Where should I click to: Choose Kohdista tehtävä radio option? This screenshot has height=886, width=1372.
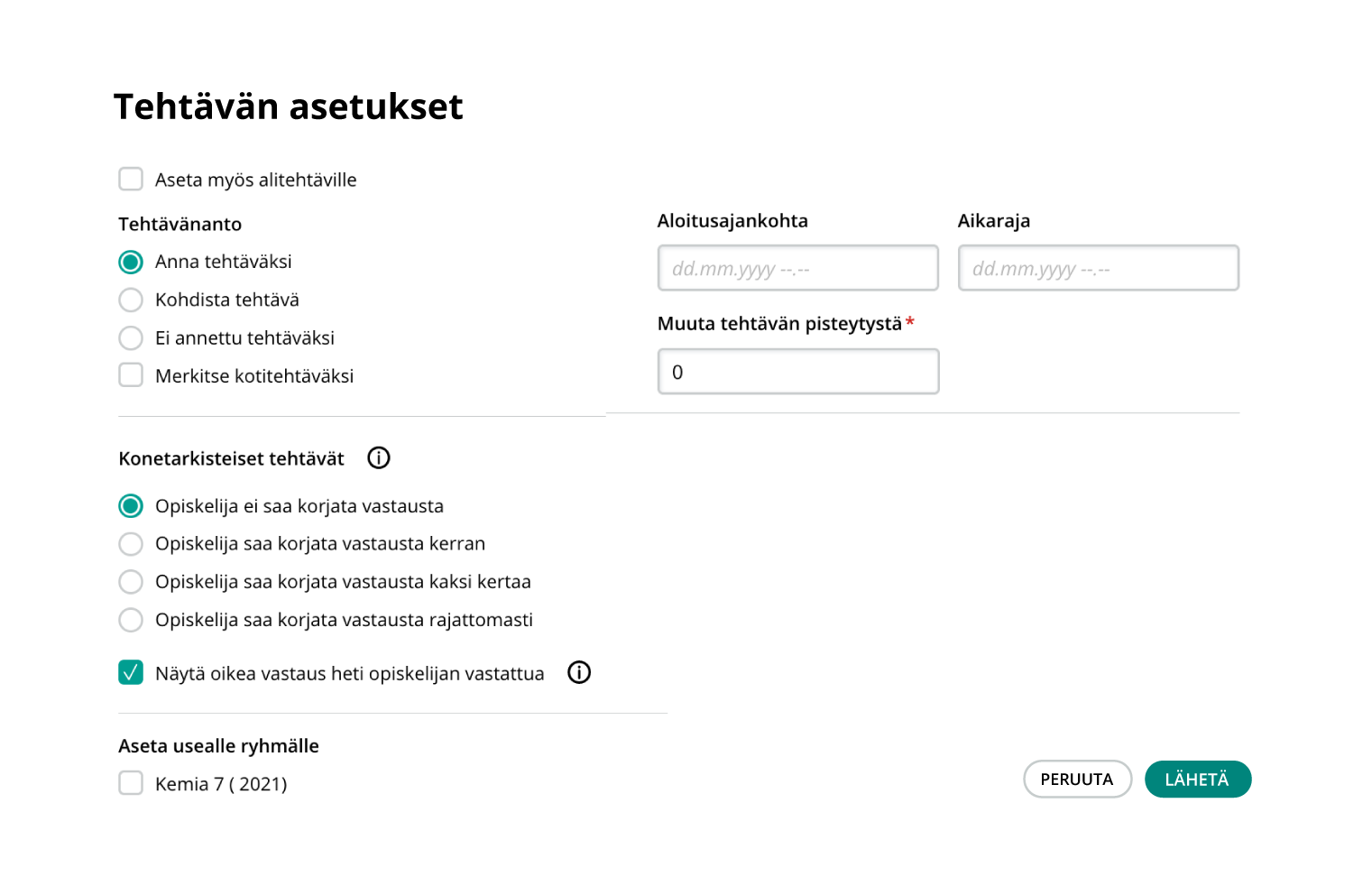131,300
